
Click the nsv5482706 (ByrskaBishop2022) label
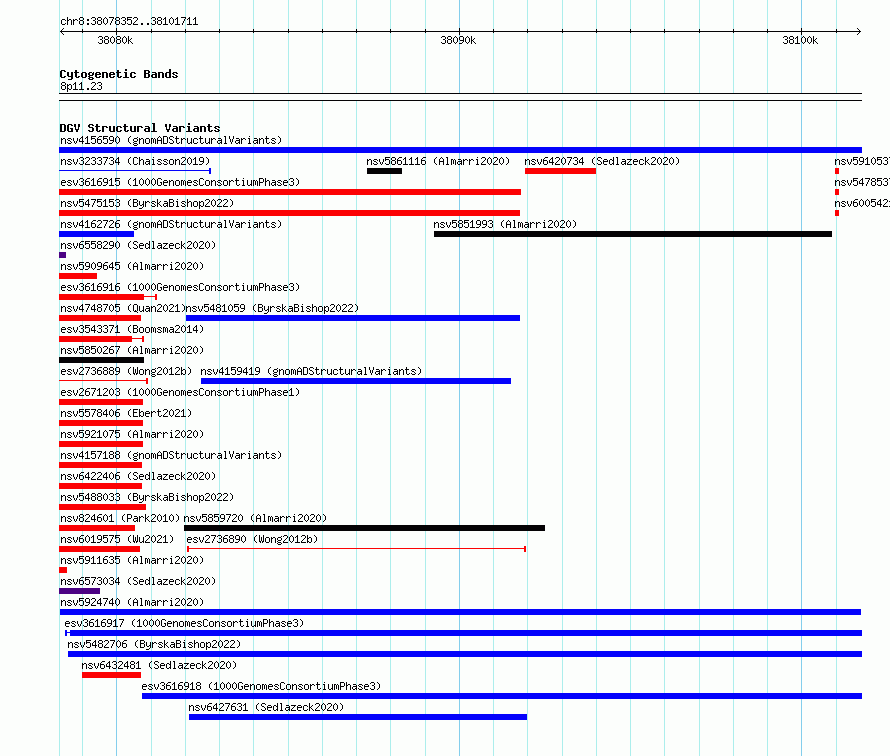point(154,644)
